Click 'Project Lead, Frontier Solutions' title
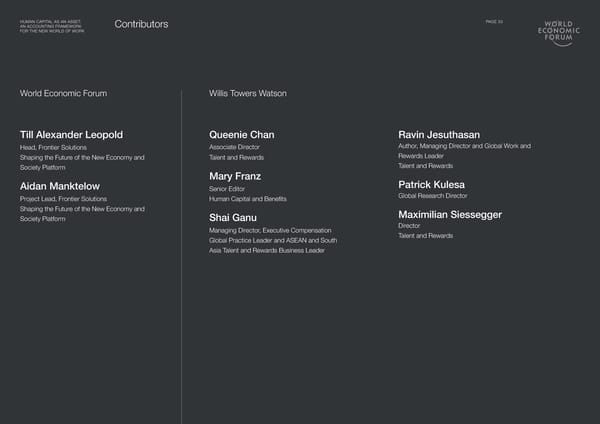 [63, 199]
